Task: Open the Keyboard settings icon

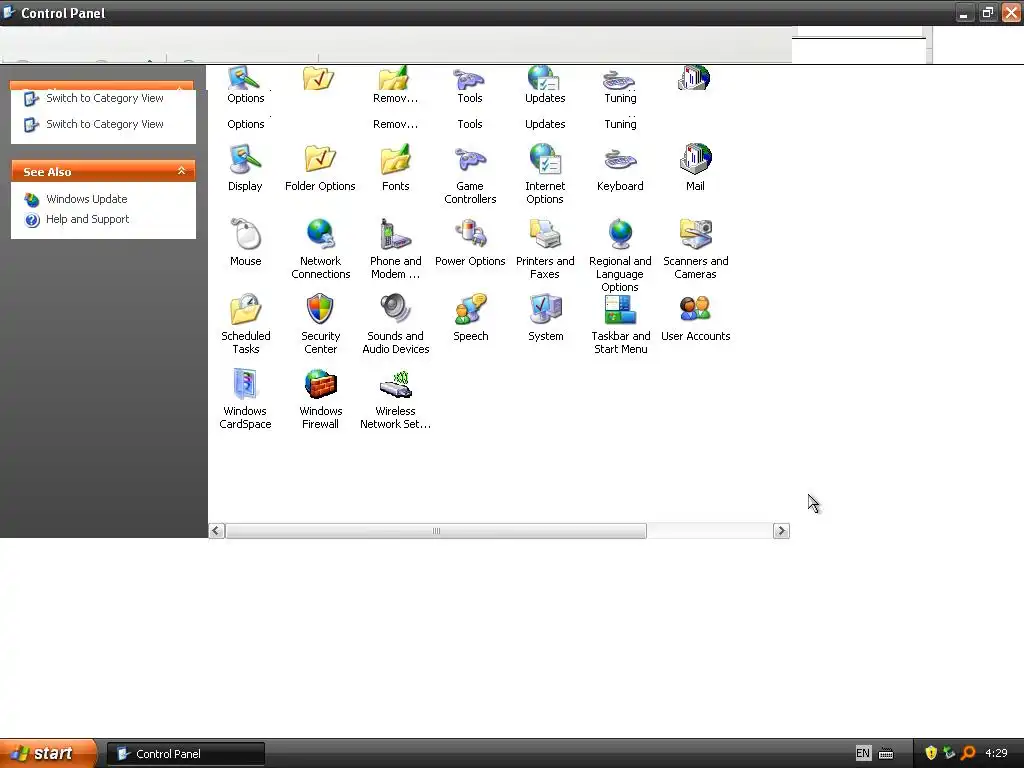Action: click(x=620, y=168)
